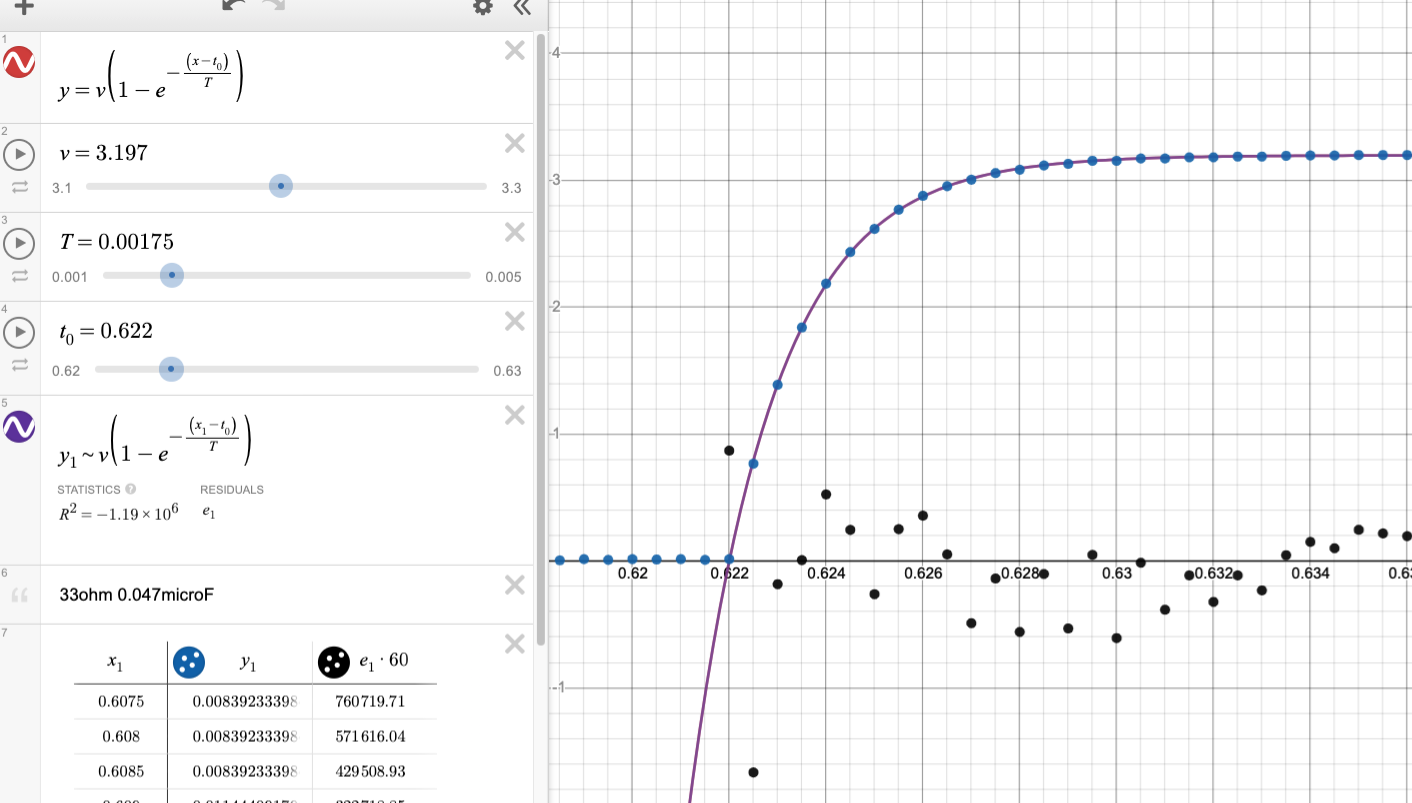Click the t0 = 0.622 value field
Image resolution: width=1412 pixels, height=803 pixels.
pyautogui.click(x=106, y=331)
